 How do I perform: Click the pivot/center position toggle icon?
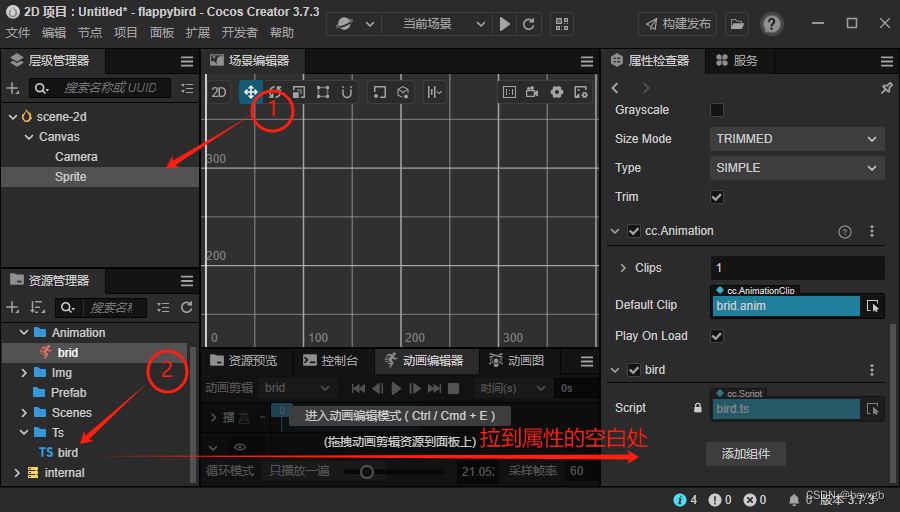(x=379, y=92)
